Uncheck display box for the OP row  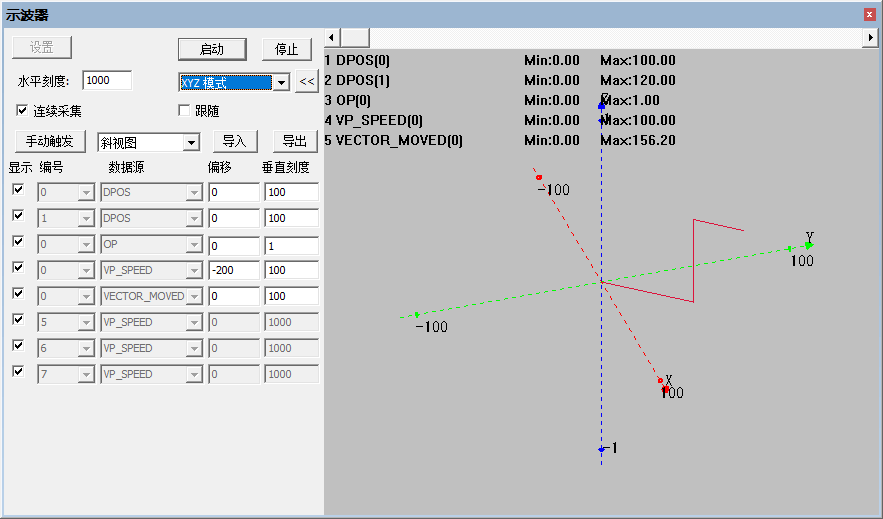coord(18,241)
